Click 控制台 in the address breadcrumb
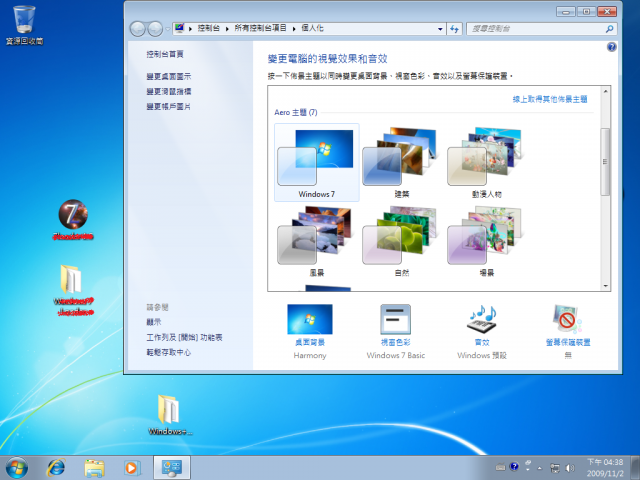The height and width of the screenshot is (480, 640). (209, 28)
